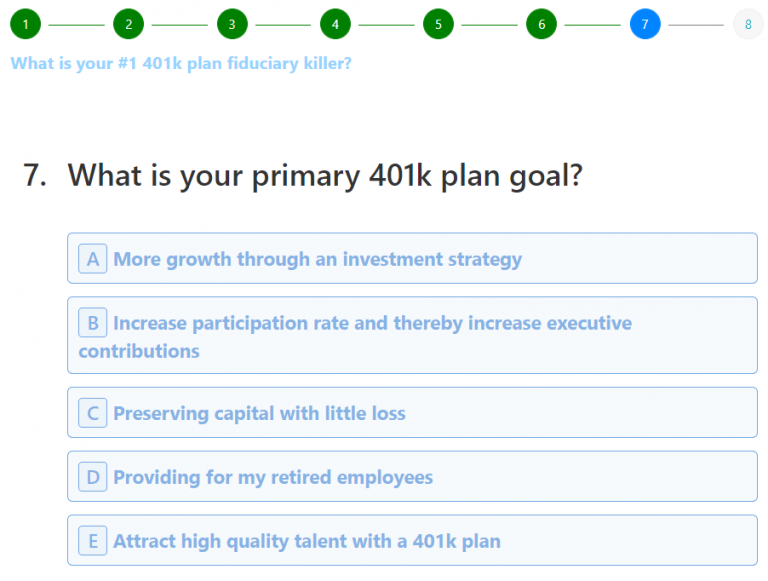Click the letter B key badge
Screen dimensions: 768x581
[x=93, y=323]
